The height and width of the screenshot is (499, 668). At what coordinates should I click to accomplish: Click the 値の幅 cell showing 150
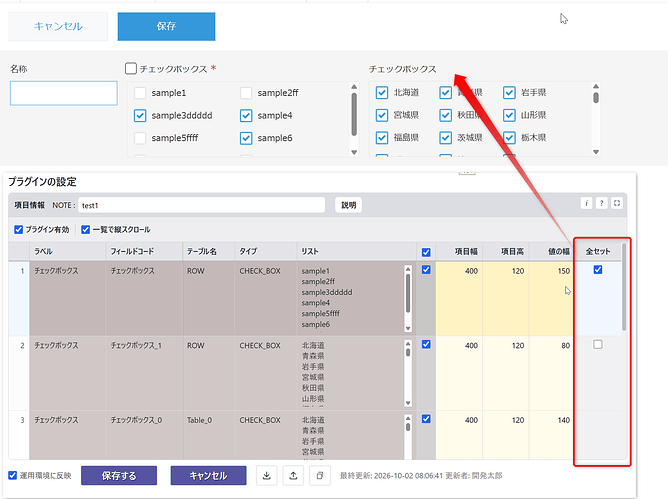pos(551,298)
